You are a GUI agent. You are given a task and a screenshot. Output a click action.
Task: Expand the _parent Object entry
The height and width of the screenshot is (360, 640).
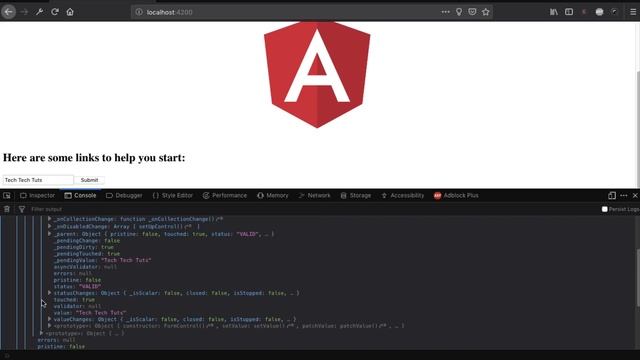click(x=49, y=234)
